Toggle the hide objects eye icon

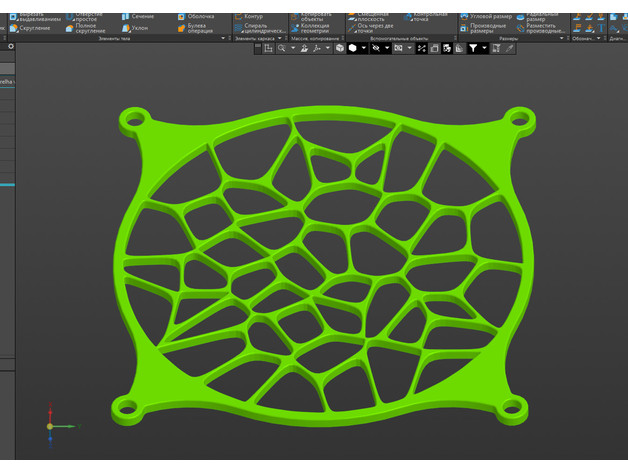click(x=376, y=48)
